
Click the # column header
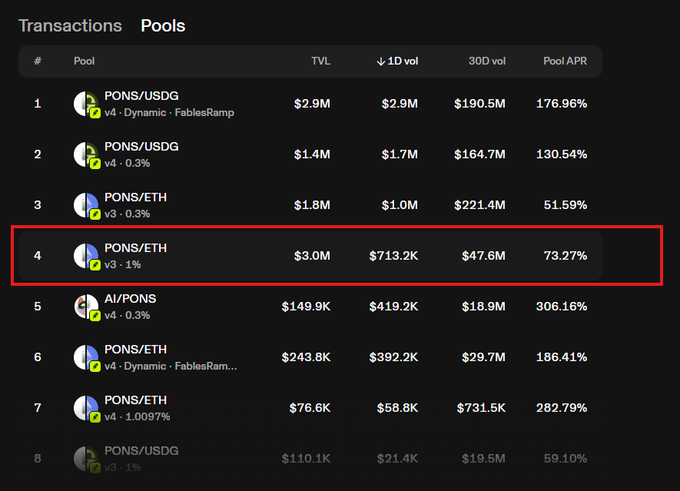38,61
